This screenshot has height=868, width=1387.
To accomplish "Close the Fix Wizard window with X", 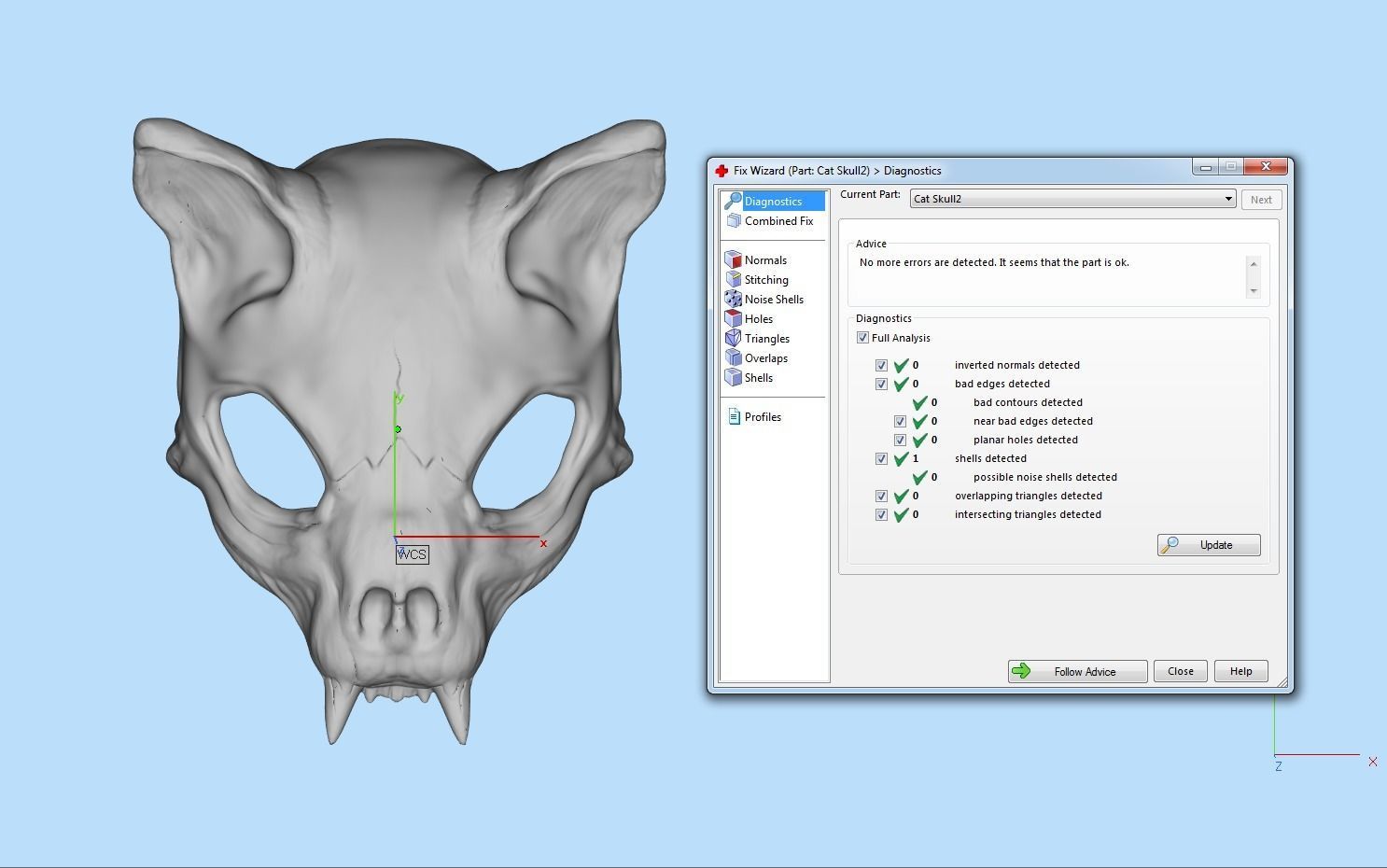I will point(1266,166).
